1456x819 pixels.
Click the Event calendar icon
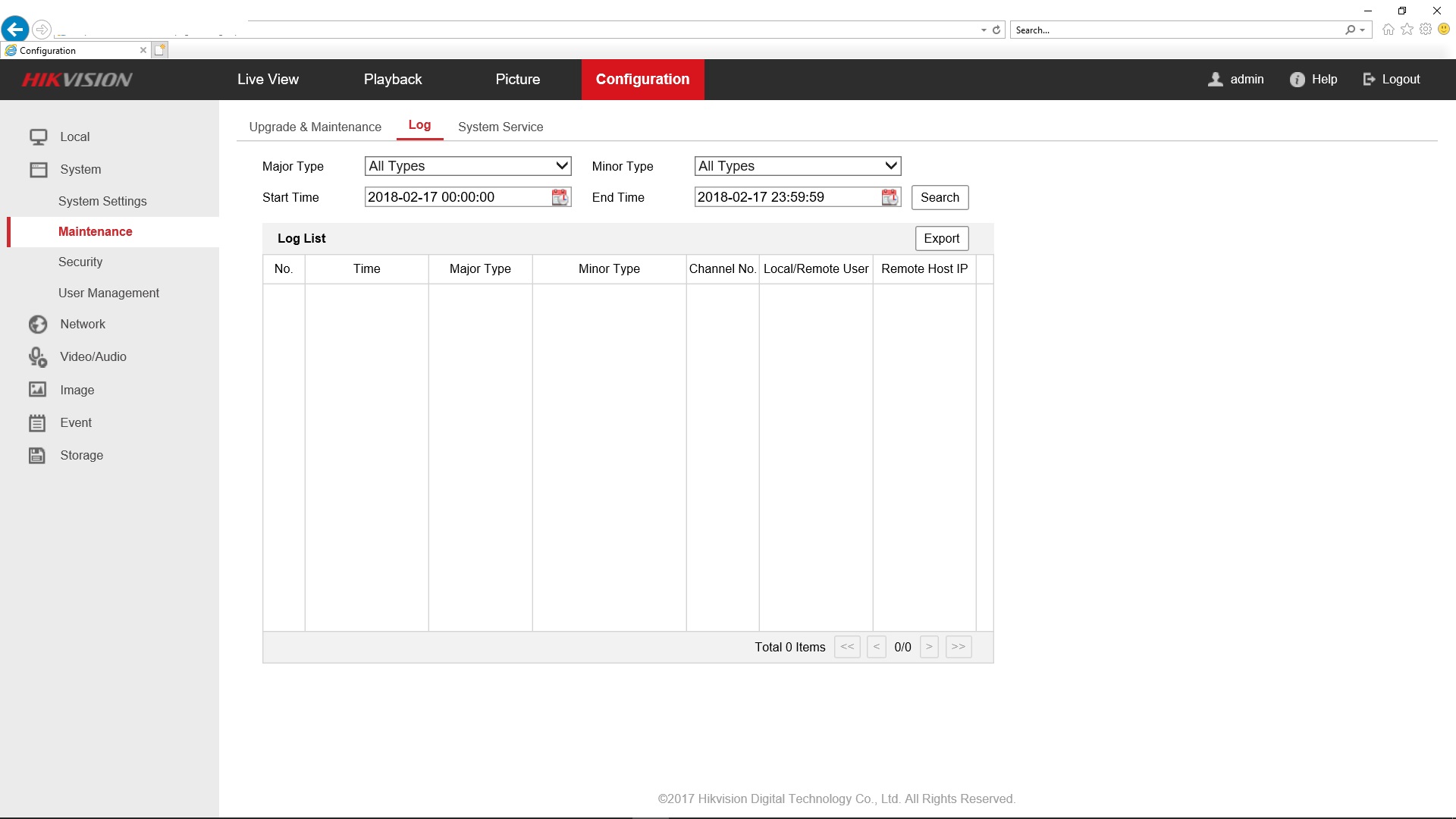38,423
